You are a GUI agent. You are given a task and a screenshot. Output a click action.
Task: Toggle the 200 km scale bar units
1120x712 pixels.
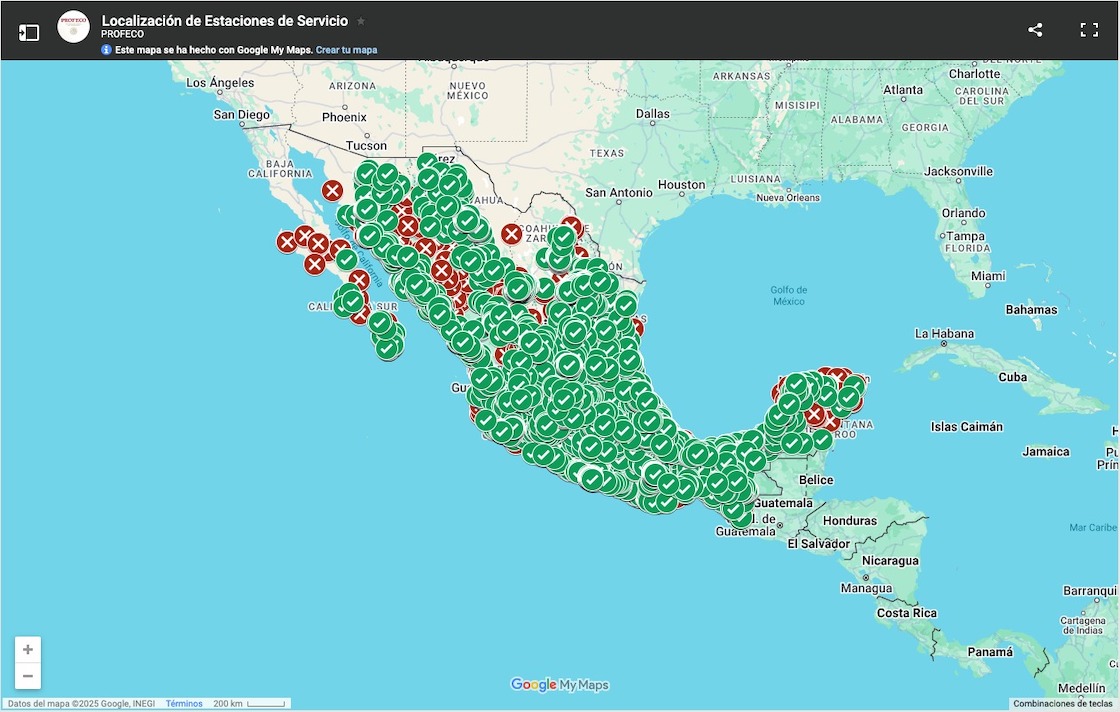(249, 704)
